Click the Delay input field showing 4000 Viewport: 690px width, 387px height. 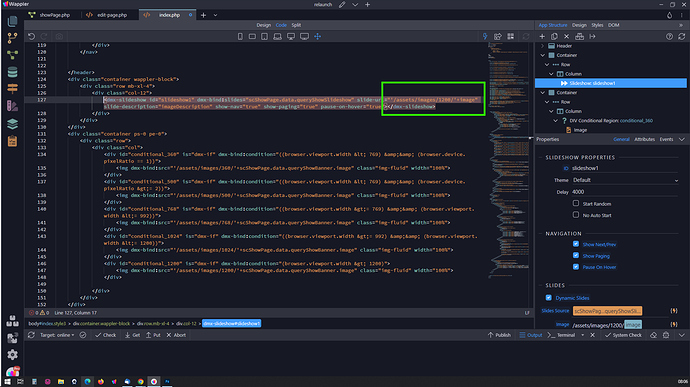(625, 192)
